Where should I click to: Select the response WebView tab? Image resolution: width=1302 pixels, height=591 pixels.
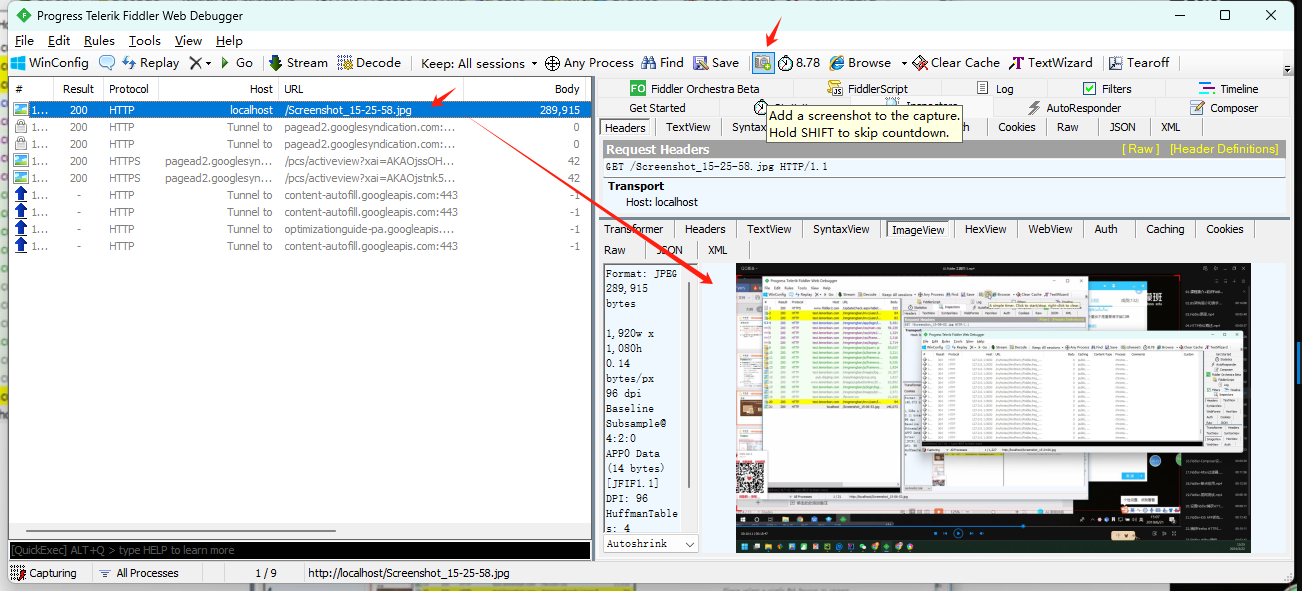(x=1050, y=229)
